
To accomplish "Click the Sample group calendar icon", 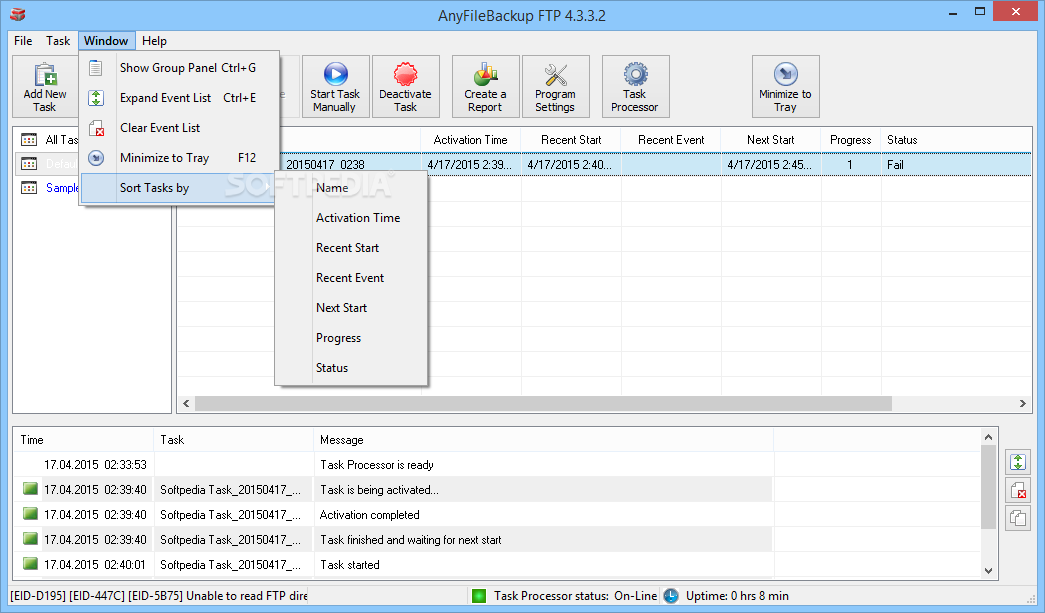I will click(x=29, y=188).
